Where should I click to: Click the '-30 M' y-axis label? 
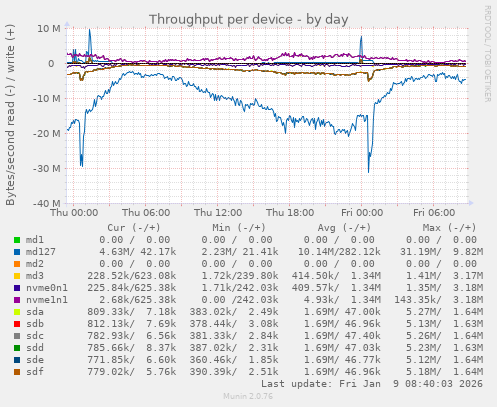(x=46, y=169)
